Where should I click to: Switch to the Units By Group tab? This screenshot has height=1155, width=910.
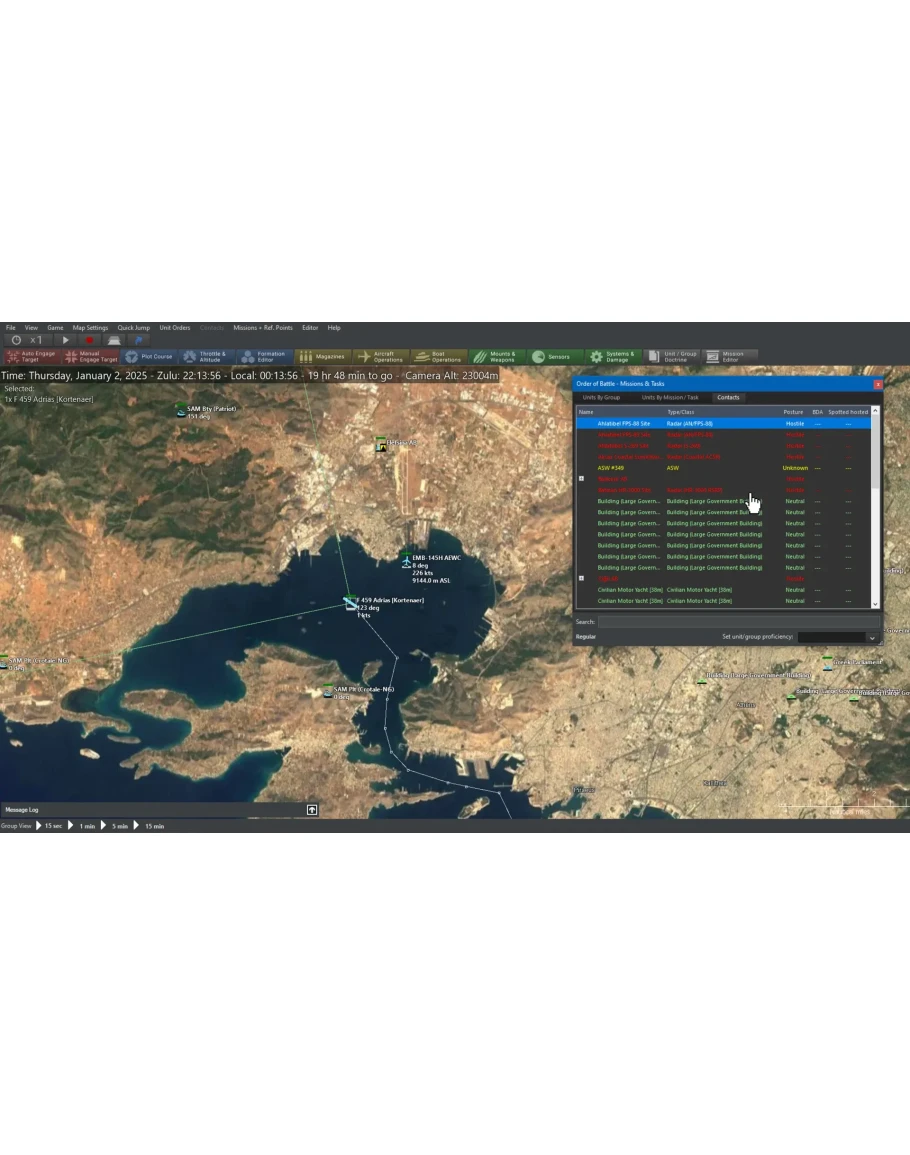[601, 398]
